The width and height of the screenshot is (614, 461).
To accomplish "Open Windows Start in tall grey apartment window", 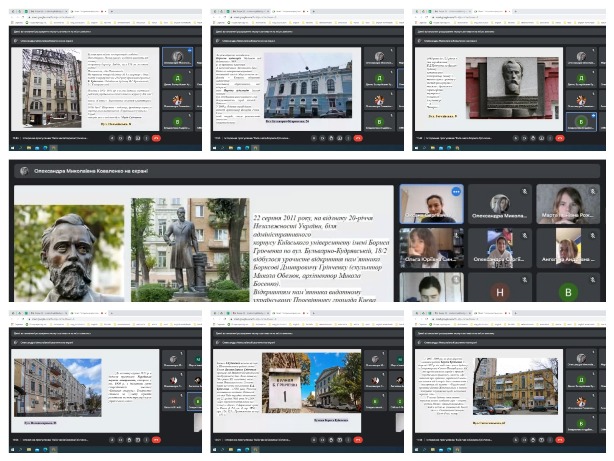I will click(12, 148).
